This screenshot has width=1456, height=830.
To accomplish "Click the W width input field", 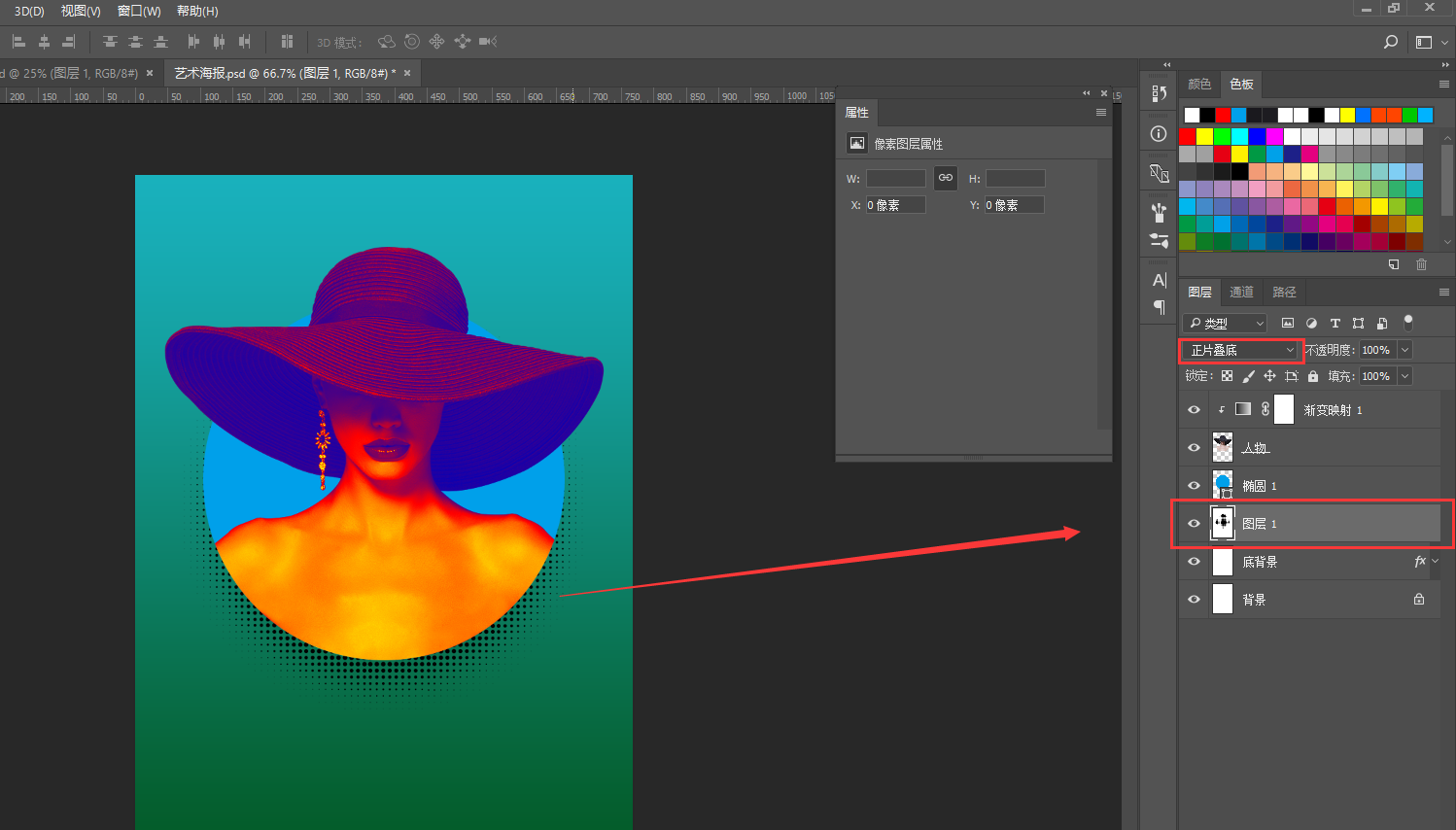I will [896, 179].
